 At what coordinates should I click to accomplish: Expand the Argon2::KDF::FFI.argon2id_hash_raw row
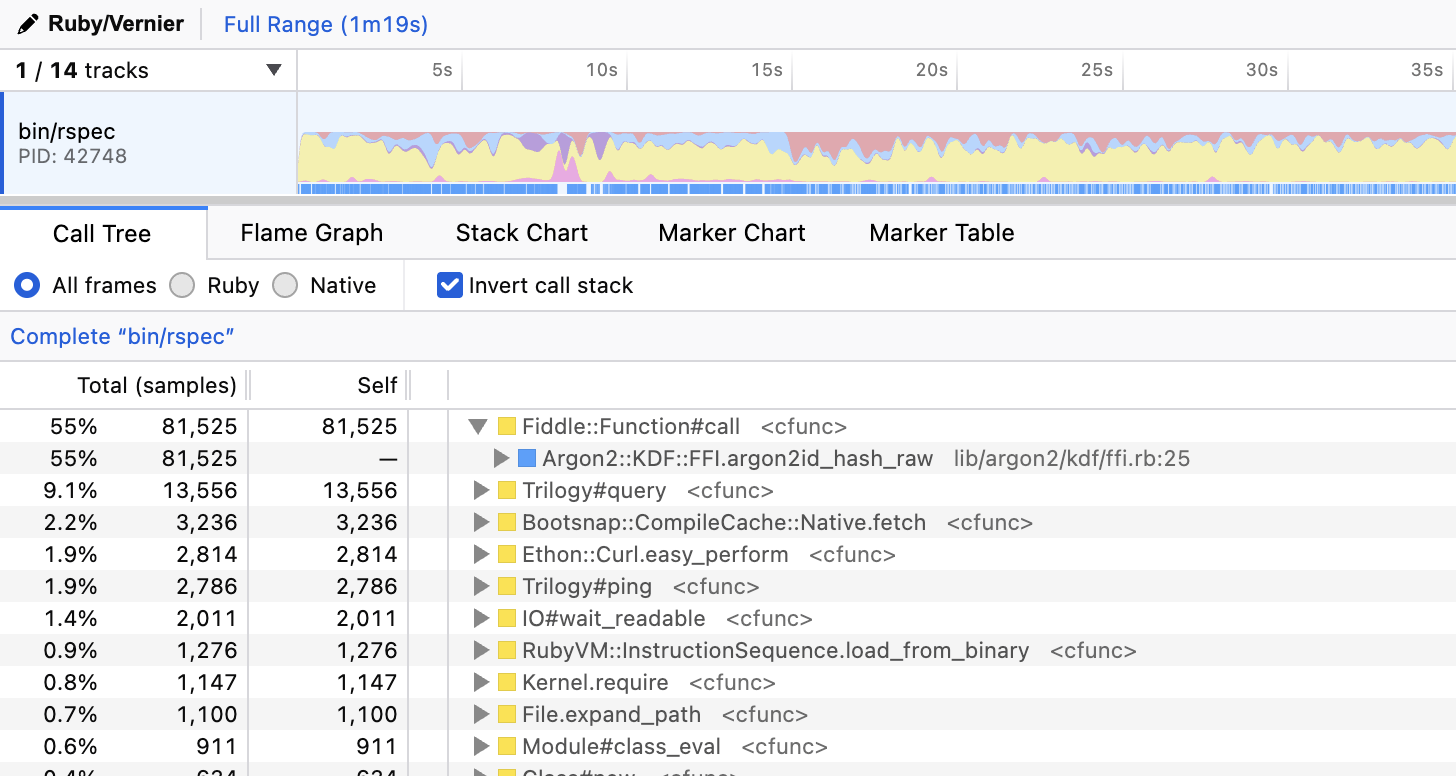click(501, 459)
